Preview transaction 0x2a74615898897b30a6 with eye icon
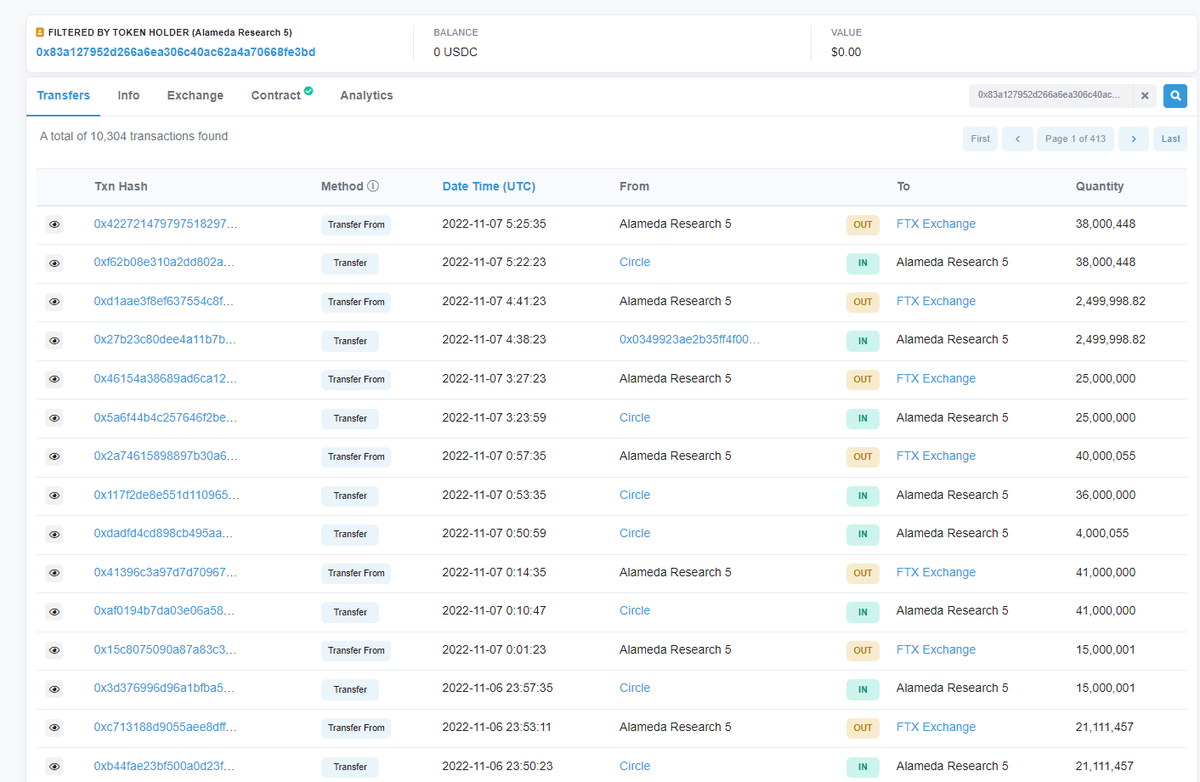 (x=54, y=457)
